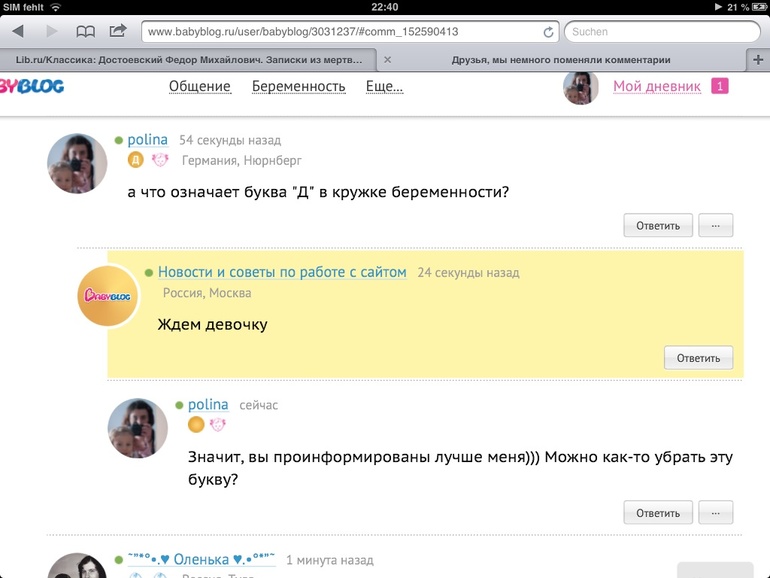Click Ответить under Можно как-то убрать comment

[658, 513]
